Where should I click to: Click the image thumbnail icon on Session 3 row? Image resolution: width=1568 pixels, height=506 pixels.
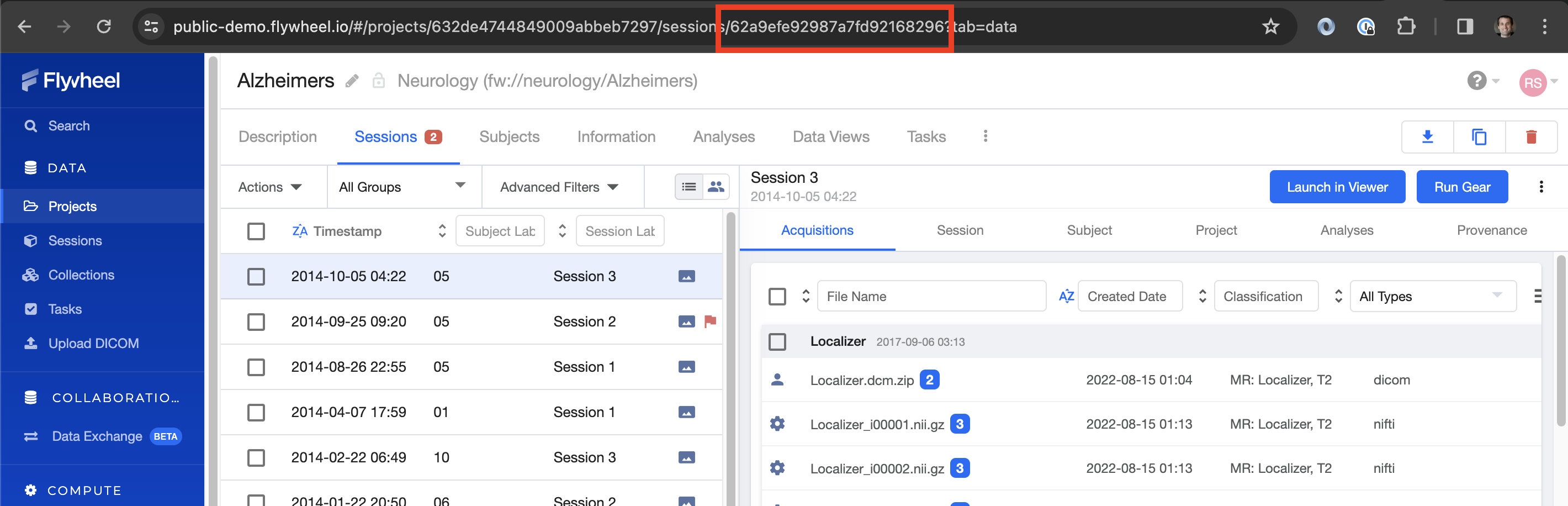pos(687,276)
